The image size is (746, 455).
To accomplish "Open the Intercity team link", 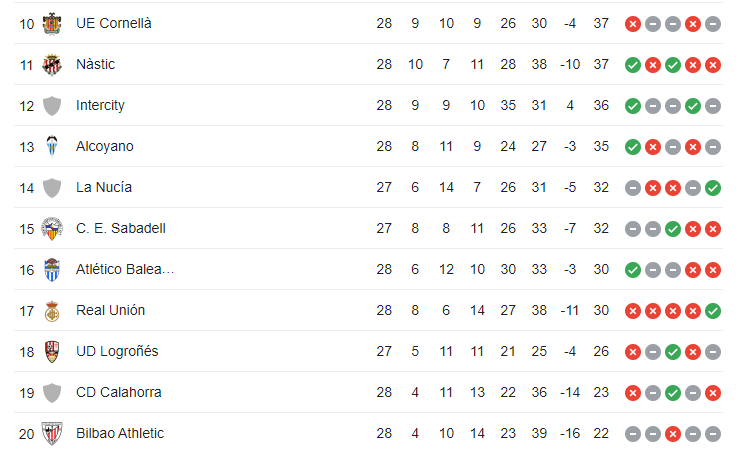I will coord(100,105).
